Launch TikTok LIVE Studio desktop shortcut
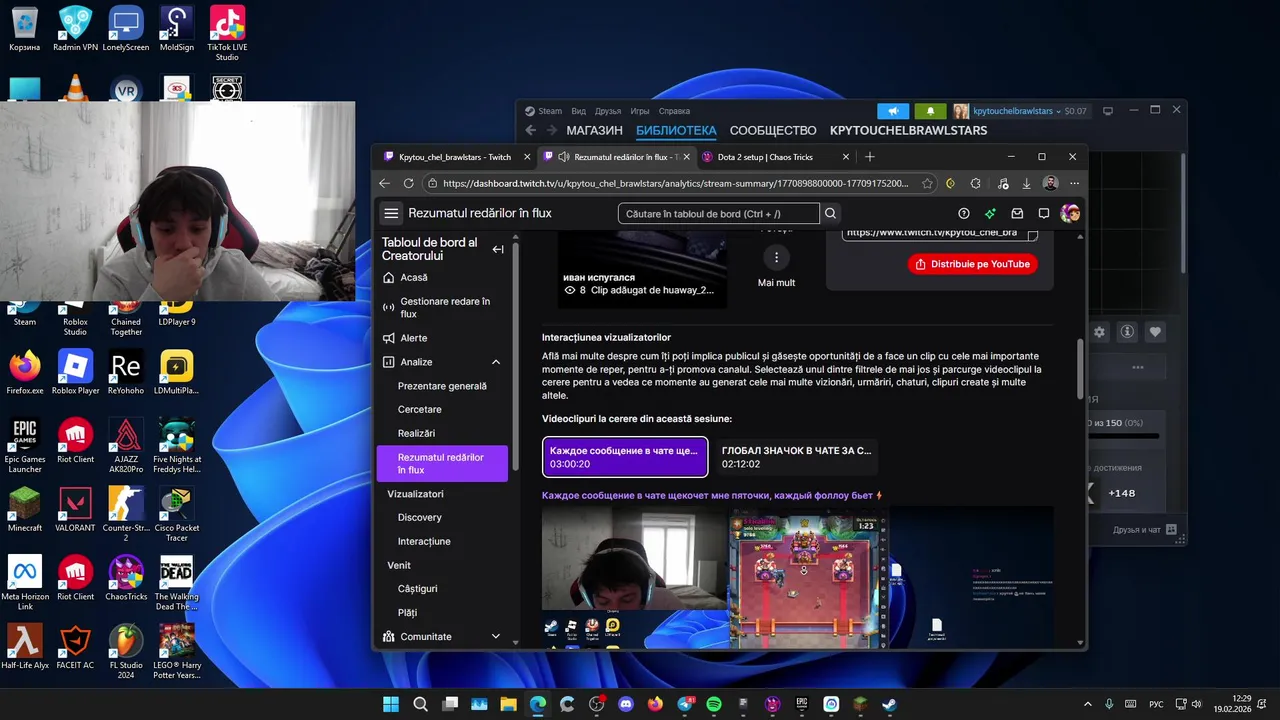 point(227,33)
